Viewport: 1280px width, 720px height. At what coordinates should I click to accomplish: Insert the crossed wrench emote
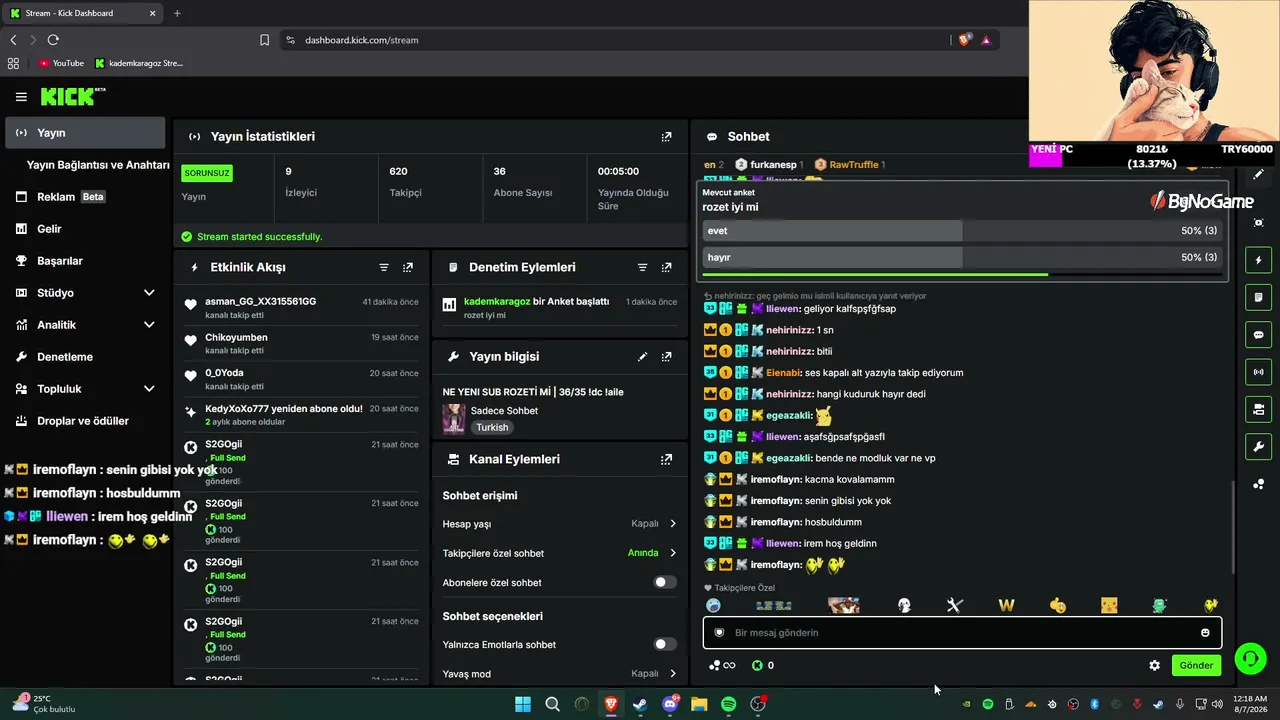coord(954,605)
